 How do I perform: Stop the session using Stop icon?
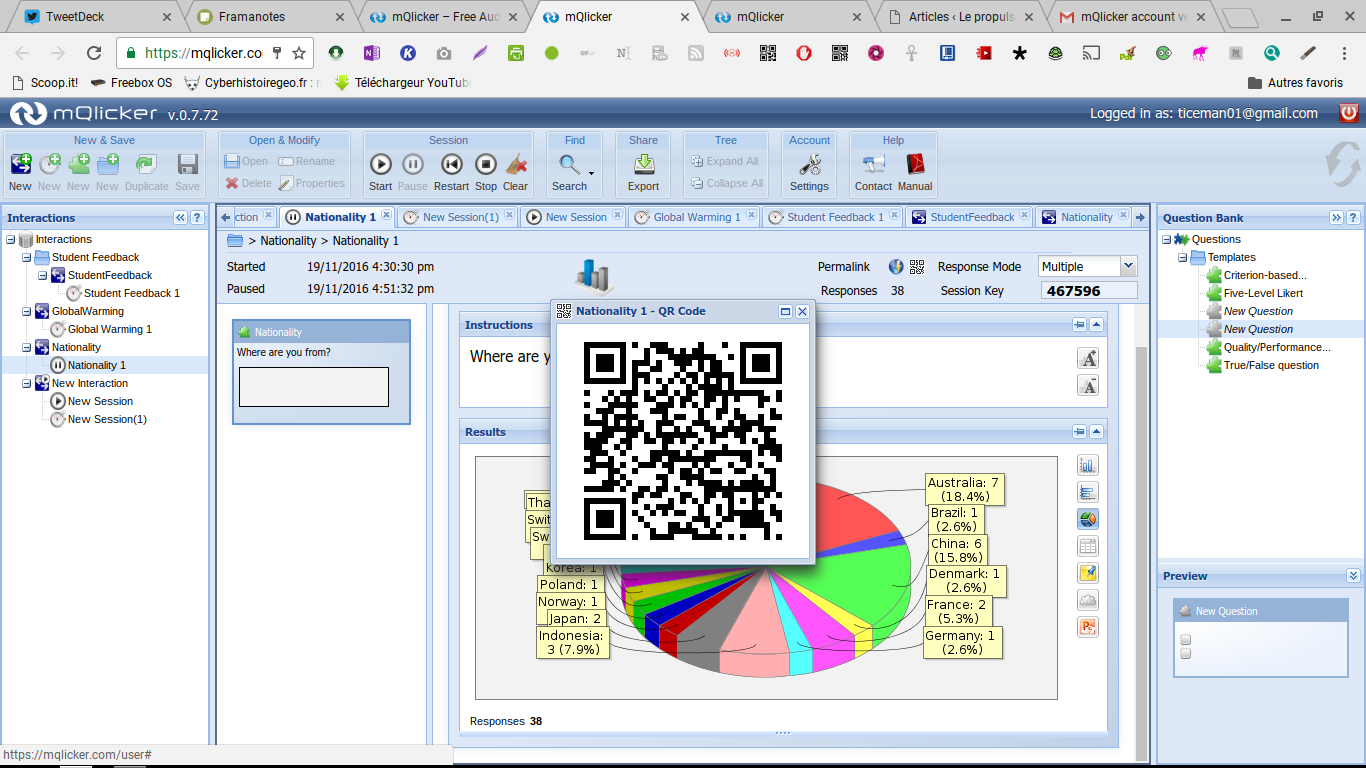(486, 165)
